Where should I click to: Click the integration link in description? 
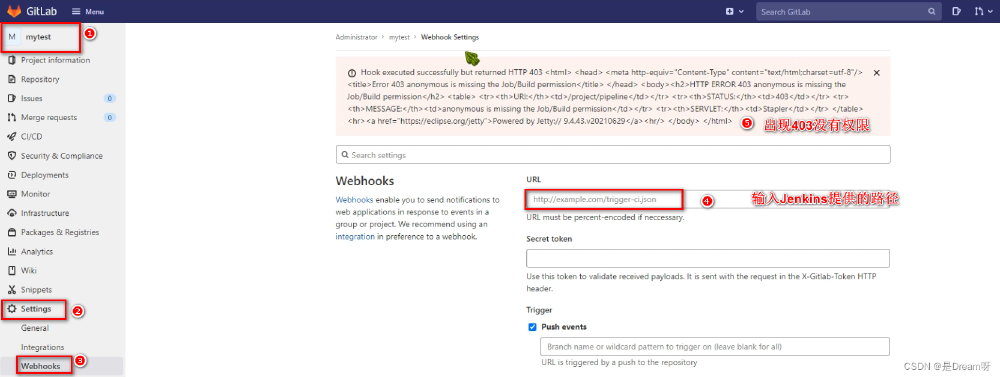click(x=355, y=236)
